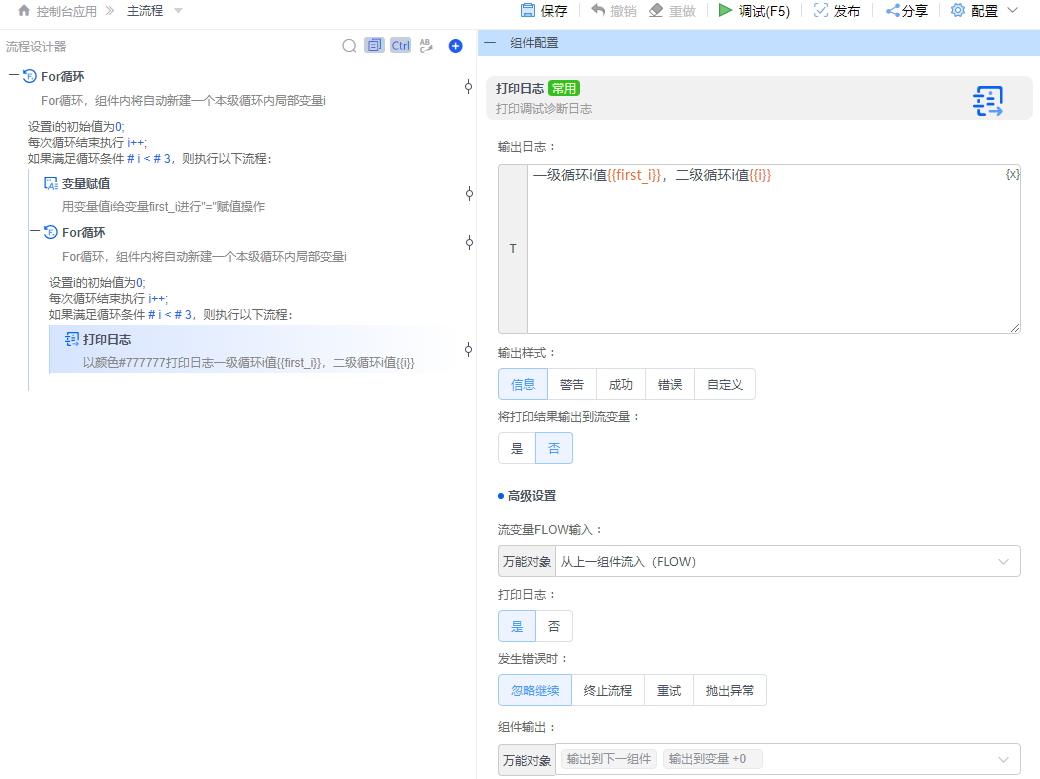Choose 是 under 打印日志 advanced option
1040x779 pixels.
[x=517, y=626]
